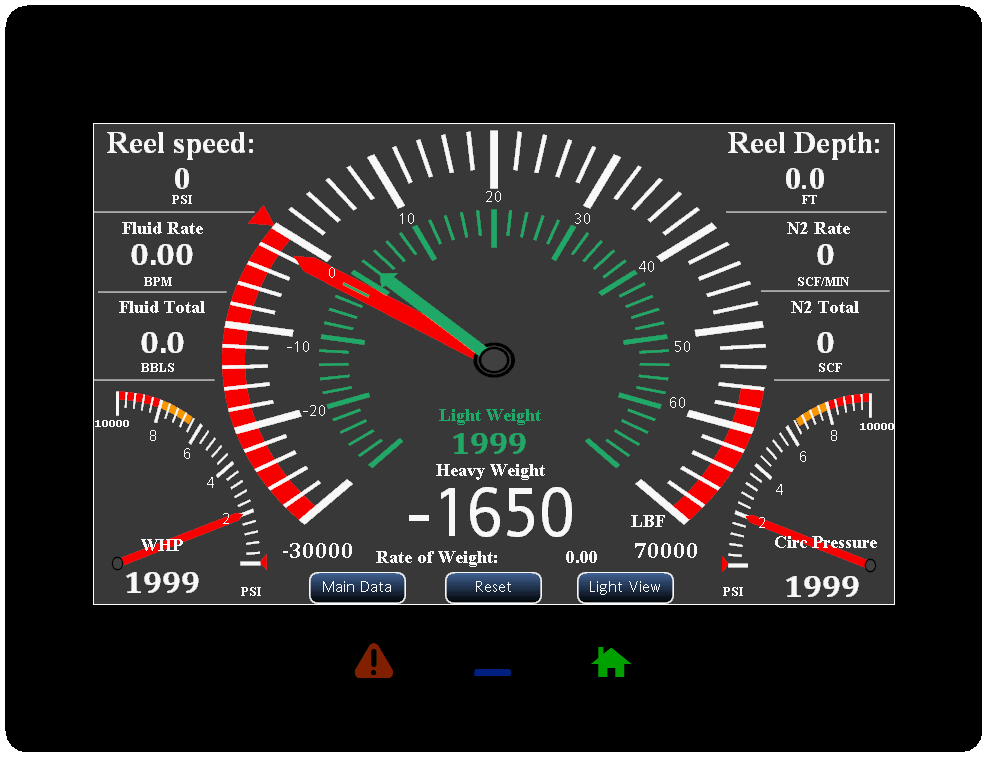
Task: Select the red setpoint triangle on the WHP gauge
Action: pos(262,562)
